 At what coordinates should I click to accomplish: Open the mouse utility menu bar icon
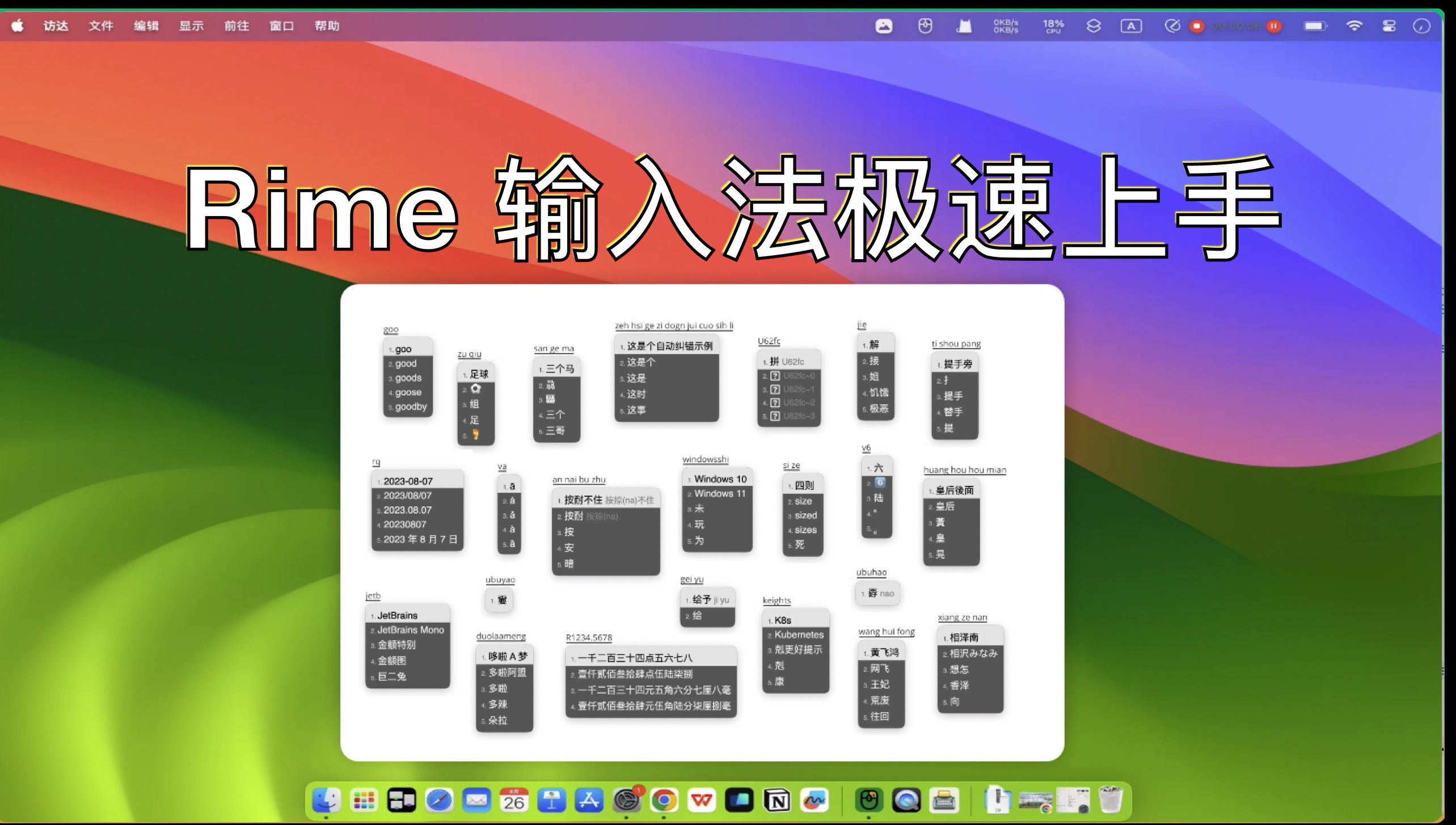click(x=925, y=26)
